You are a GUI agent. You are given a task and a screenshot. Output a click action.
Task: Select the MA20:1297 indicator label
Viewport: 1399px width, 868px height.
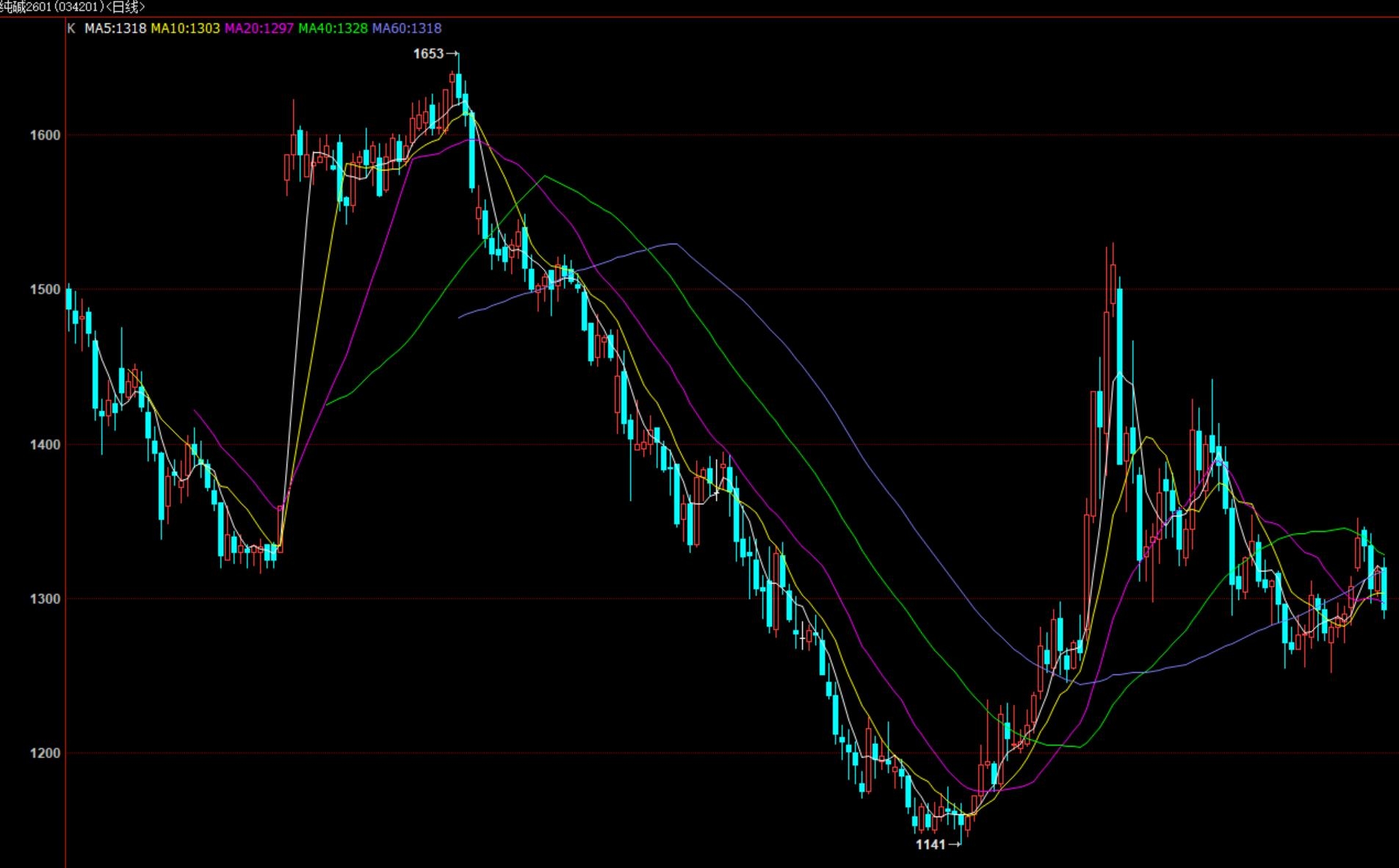click(x=259, y=29)
